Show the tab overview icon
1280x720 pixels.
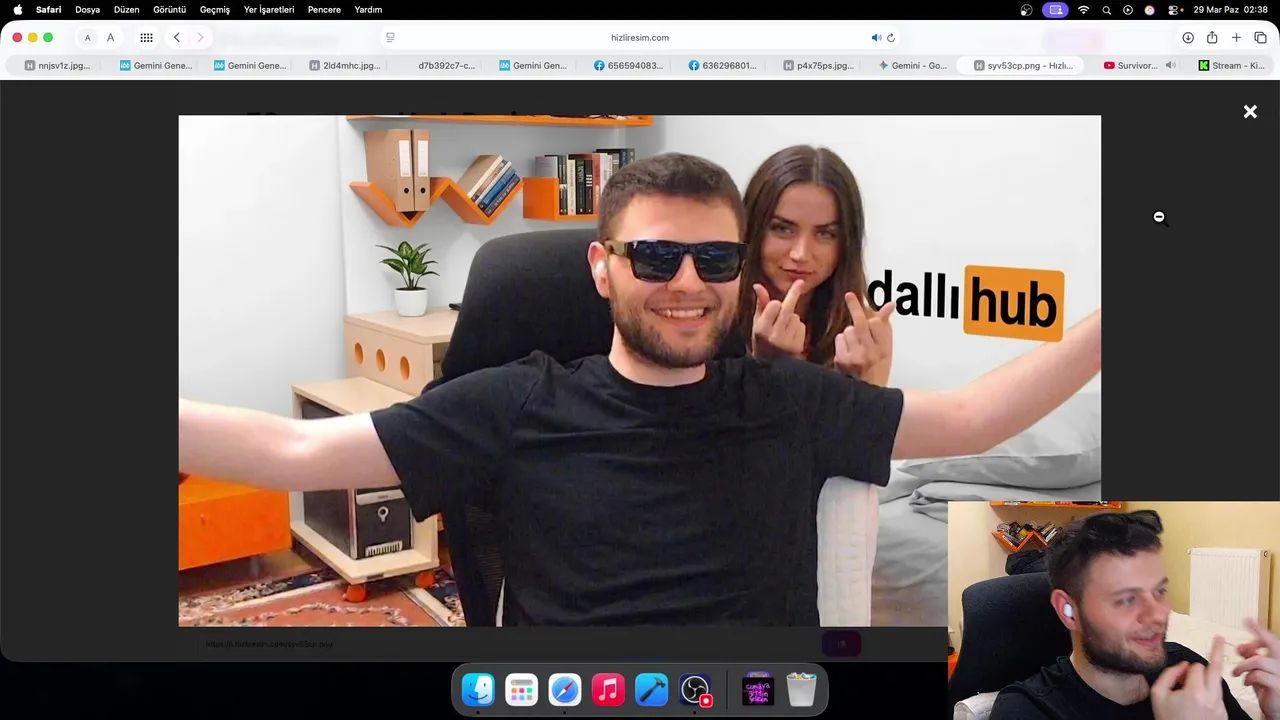[1260, 38]
